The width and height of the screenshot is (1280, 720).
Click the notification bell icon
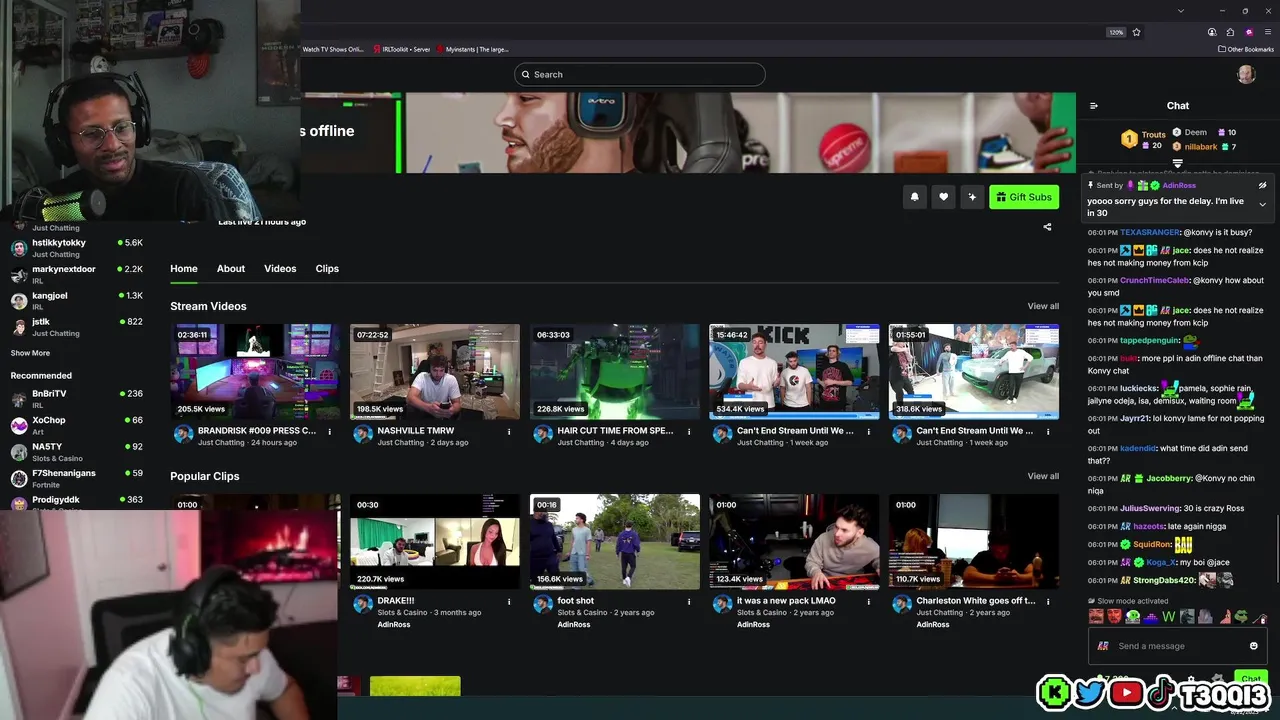(914, 197)
